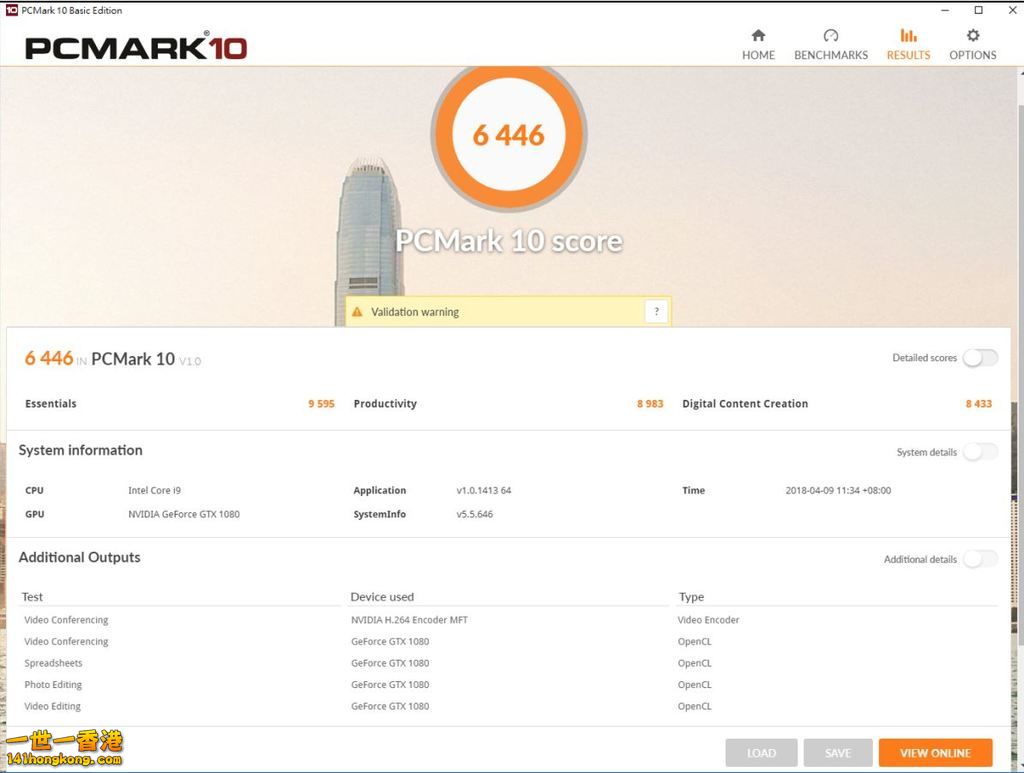
Task: Click the SystemInfo version v5.5.646
Action: 475,514
